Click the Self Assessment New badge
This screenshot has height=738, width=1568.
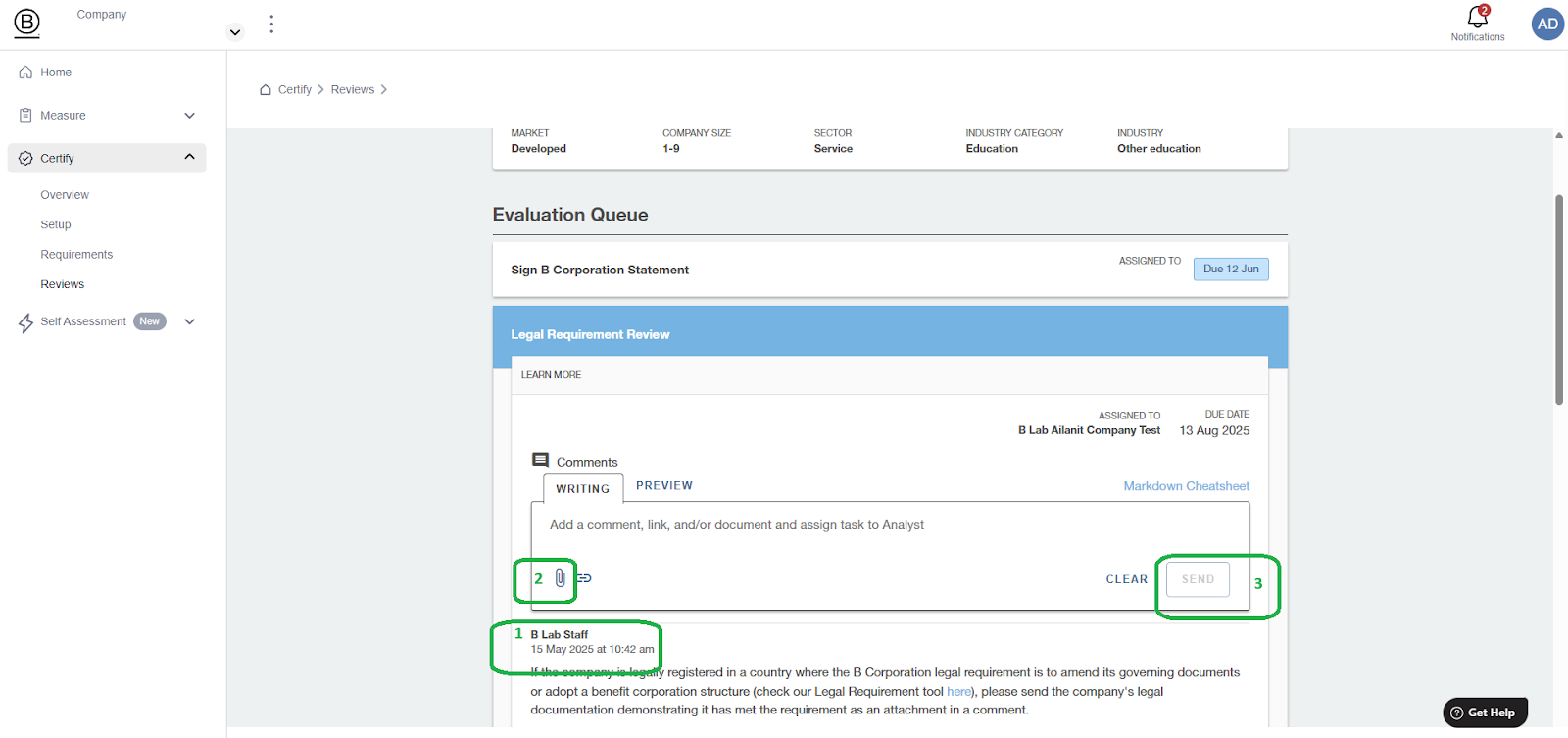tap(150, 321)
